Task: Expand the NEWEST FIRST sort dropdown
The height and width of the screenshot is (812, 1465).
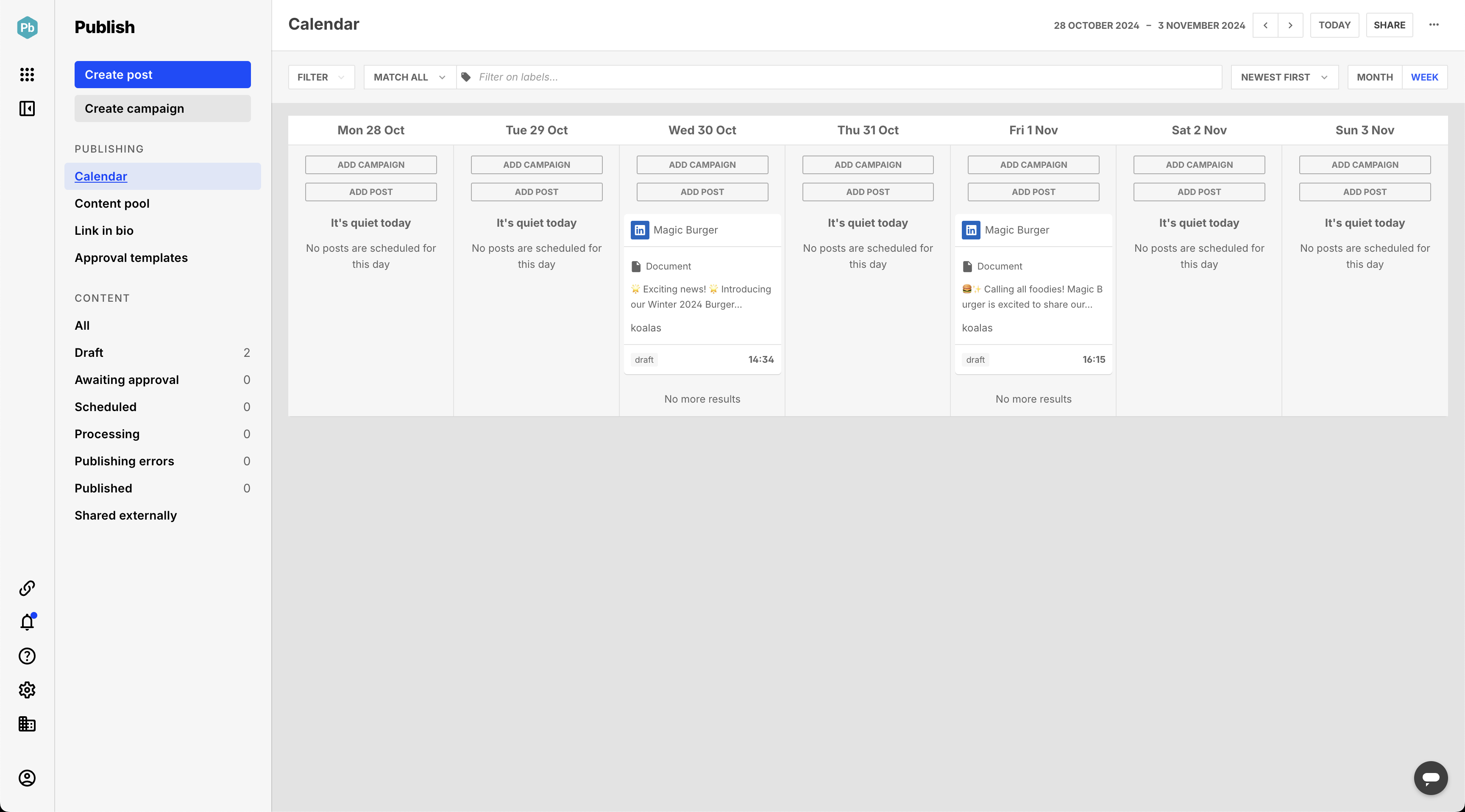Action: (1284, 77)
